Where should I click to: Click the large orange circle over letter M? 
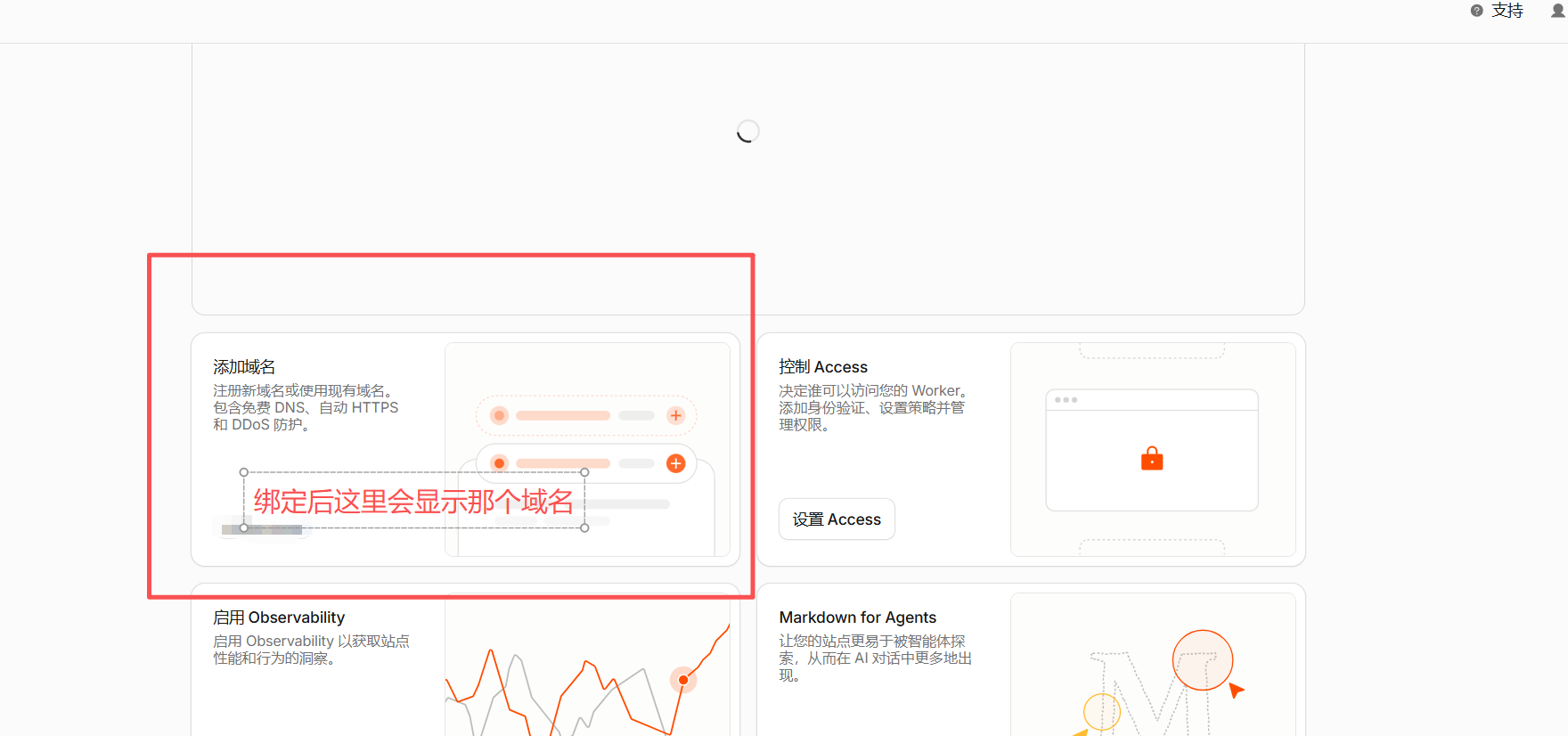(x=1203, y=660)
